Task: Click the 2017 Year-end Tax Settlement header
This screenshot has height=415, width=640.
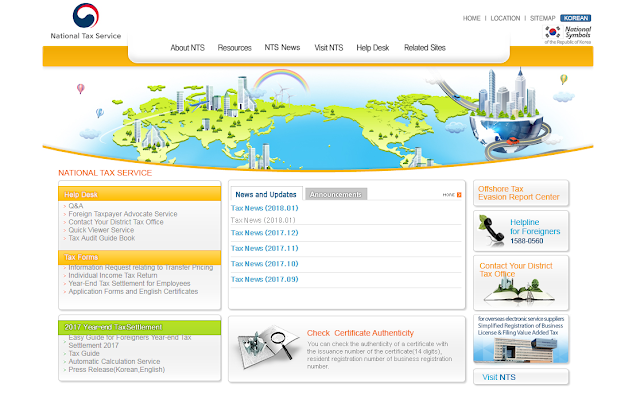Action: click(x=140, y=327)
